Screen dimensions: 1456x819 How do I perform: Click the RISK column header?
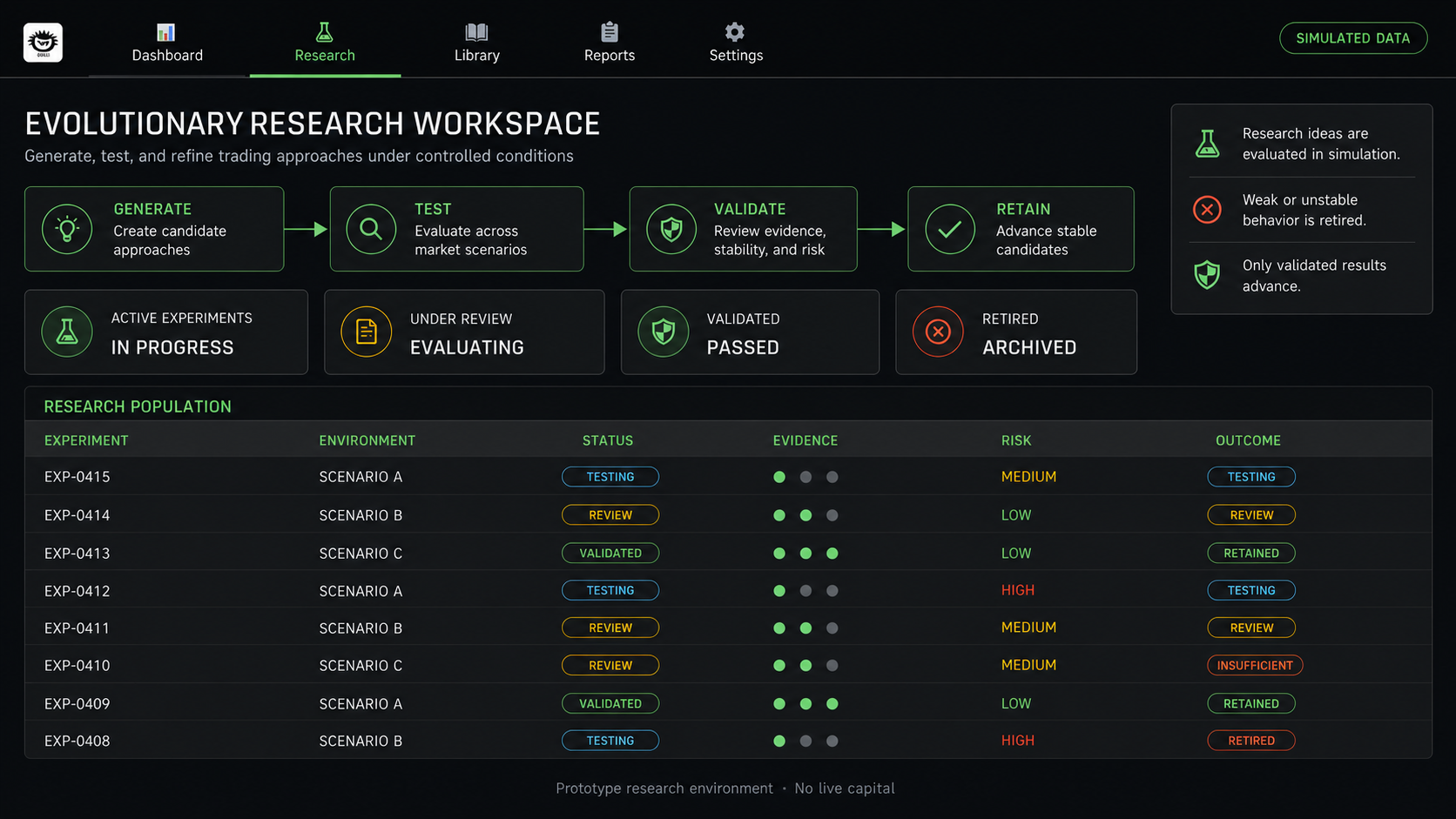[1016, 440]
